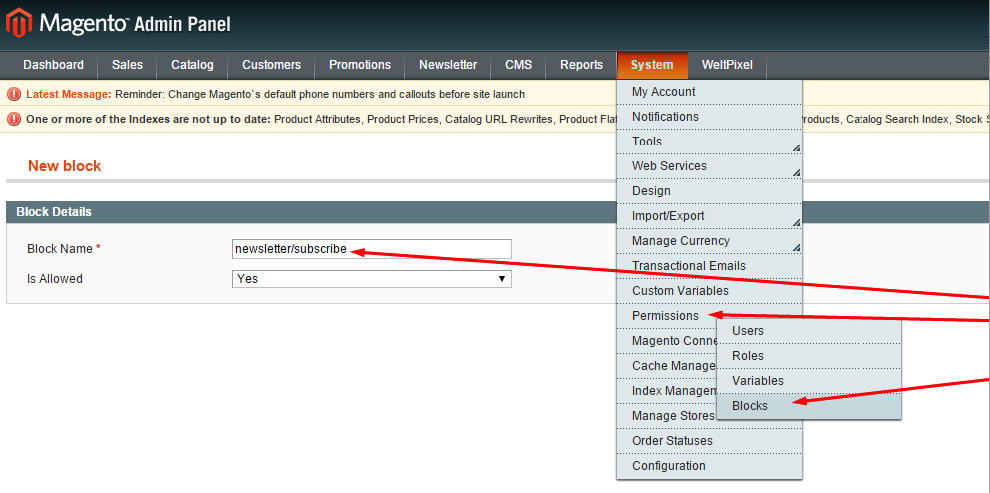This screenshot has height=493, width=990.
Task: Select Blocks under Permissions
Action: pyautogui.click(x=750, y=406)
